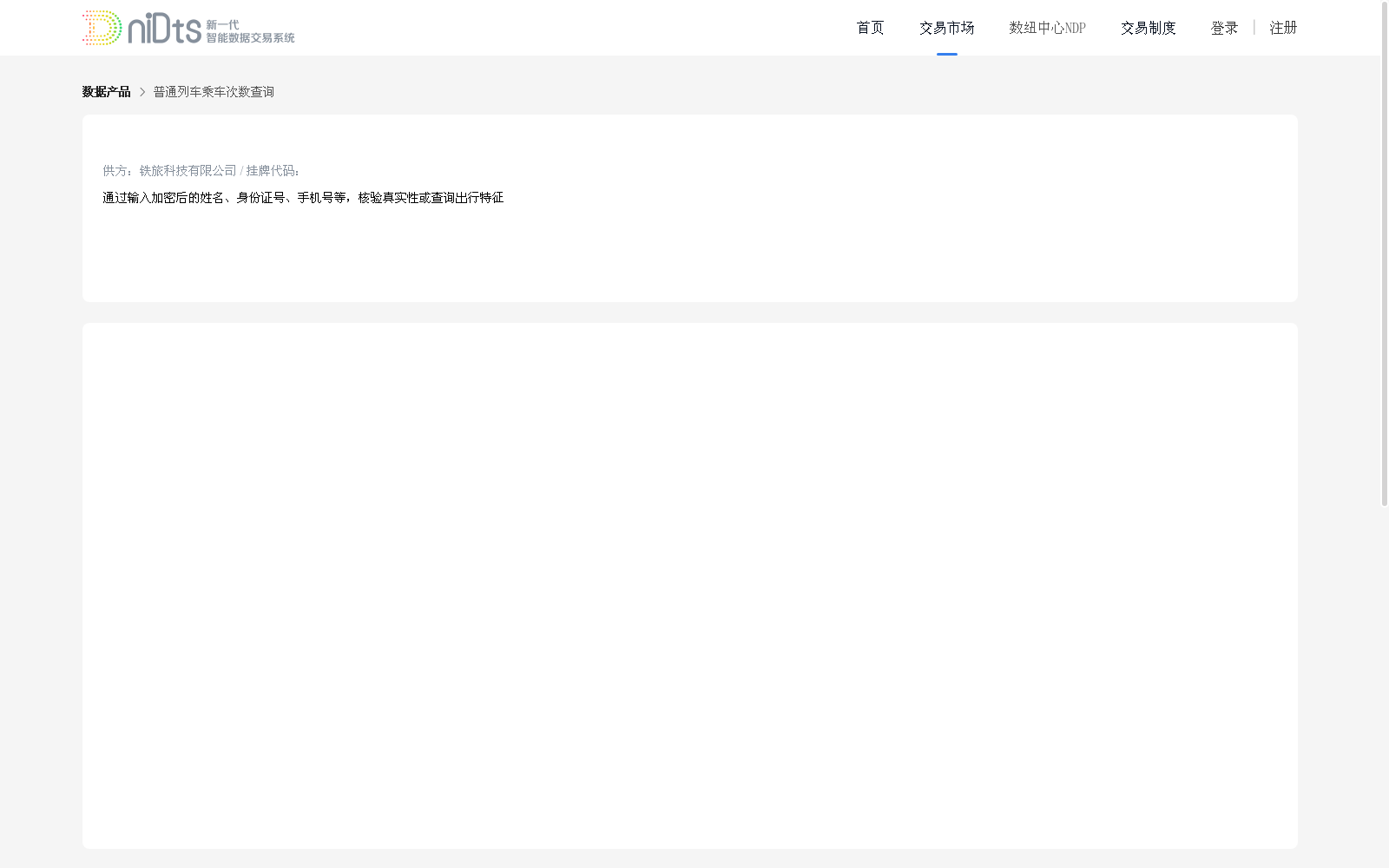Click the breadcrumb chevron after 数据产品
The width and height of the screenshot is (1389, 868).
(142, 92)
